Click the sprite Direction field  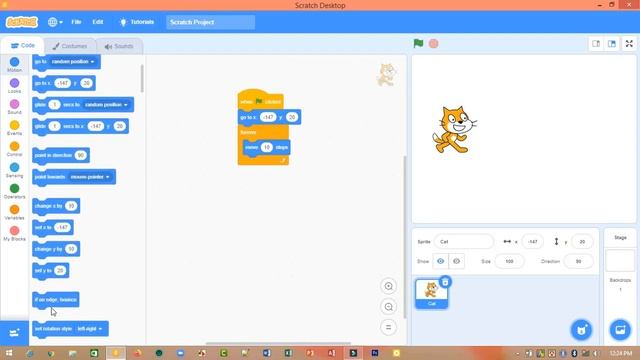578,261
